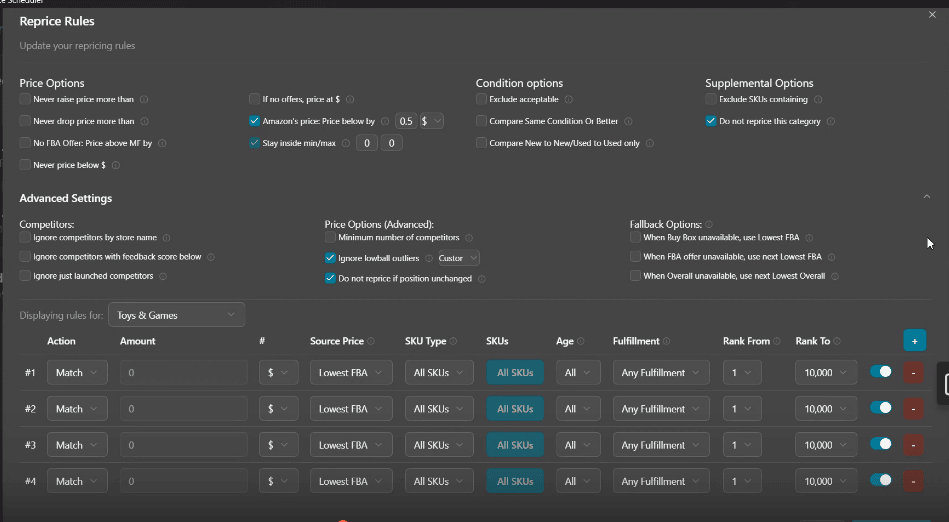Click the blue plus add-rule icon
Viewport: 949px width, 522px height.
coord(913,341)
